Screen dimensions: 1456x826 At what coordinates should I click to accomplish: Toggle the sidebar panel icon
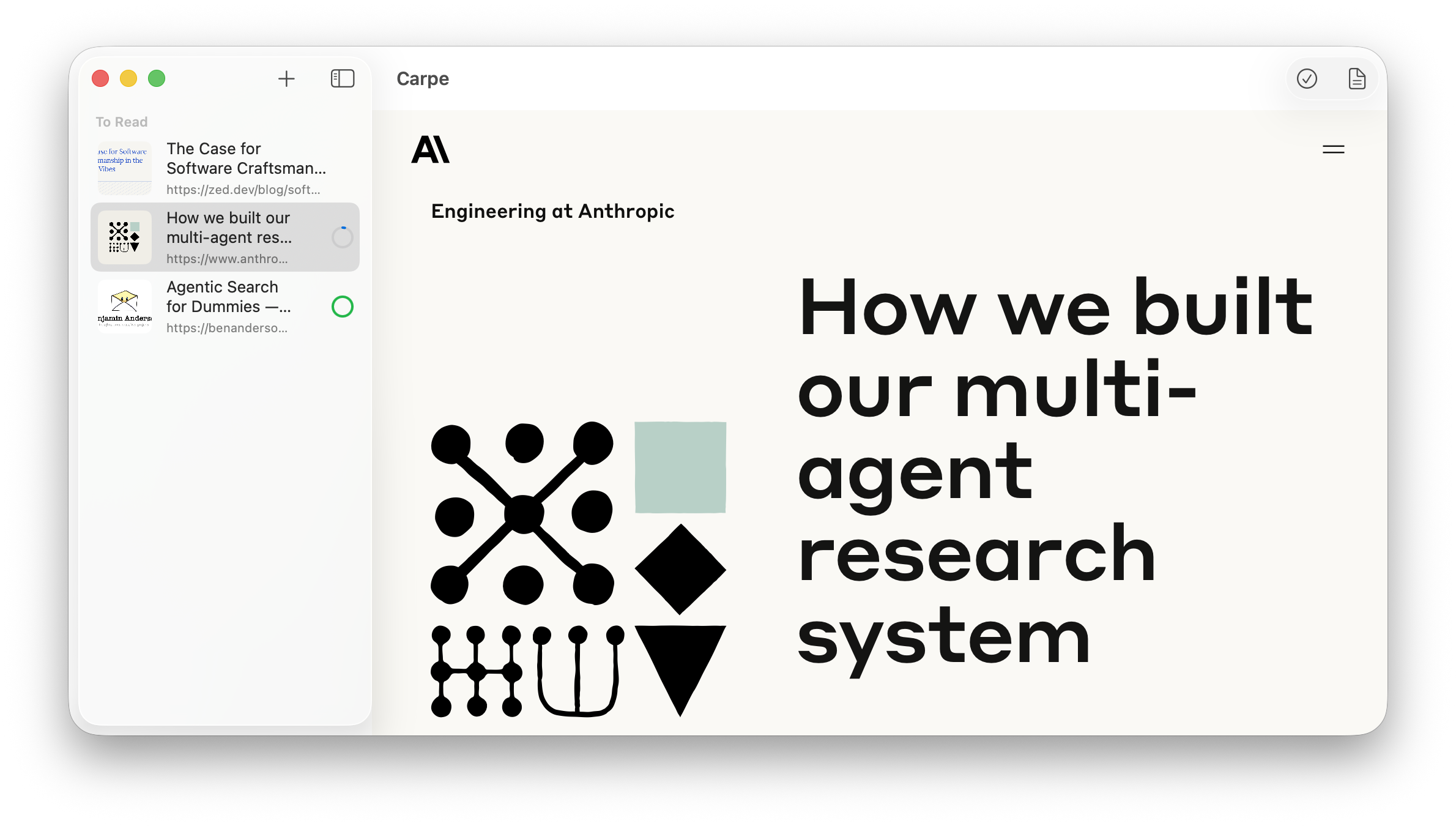tap(343, 78)
